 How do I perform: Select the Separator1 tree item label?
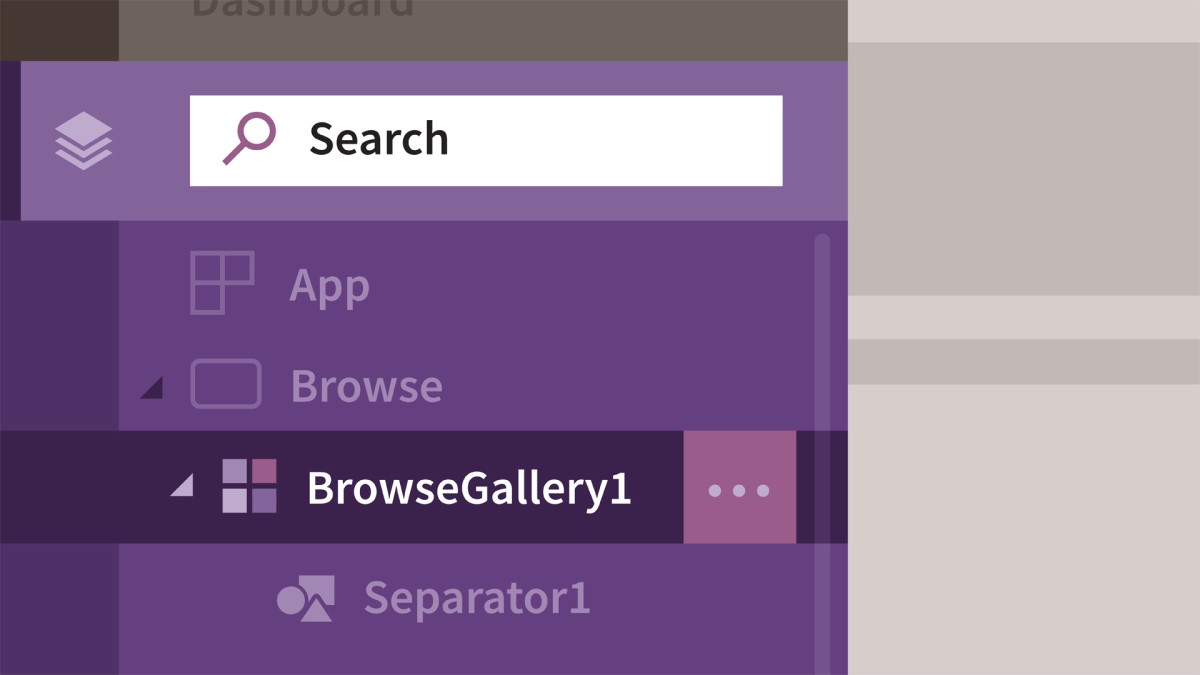point(477,598)
